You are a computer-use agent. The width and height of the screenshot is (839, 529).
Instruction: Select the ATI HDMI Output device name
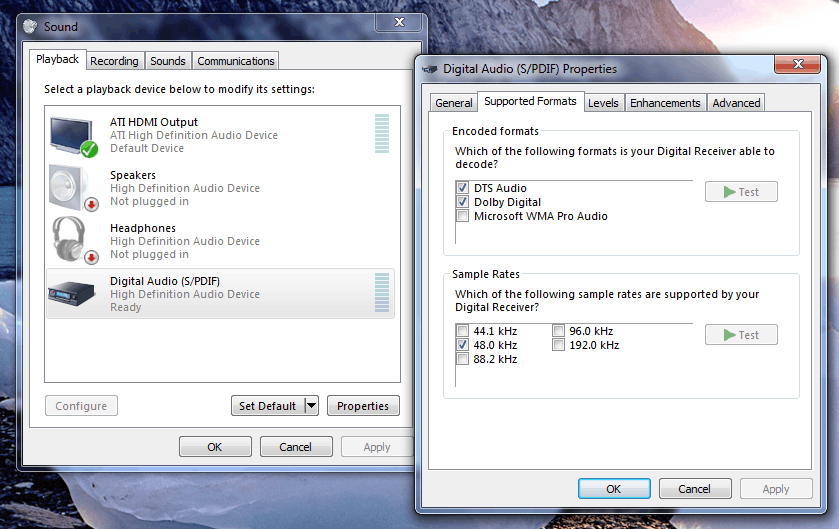coord(154,122)
